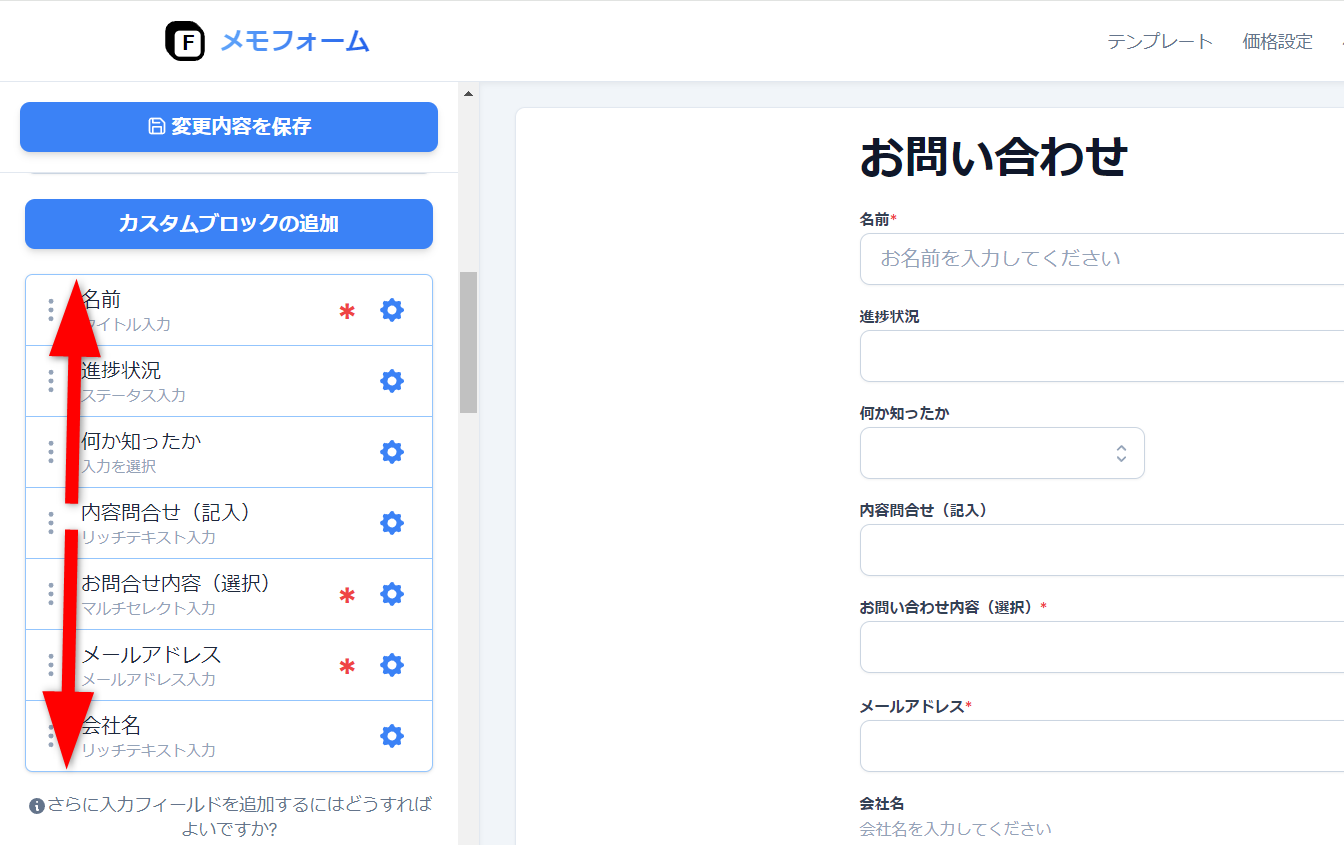Open the テンプレート menu item

(1159, 42)
